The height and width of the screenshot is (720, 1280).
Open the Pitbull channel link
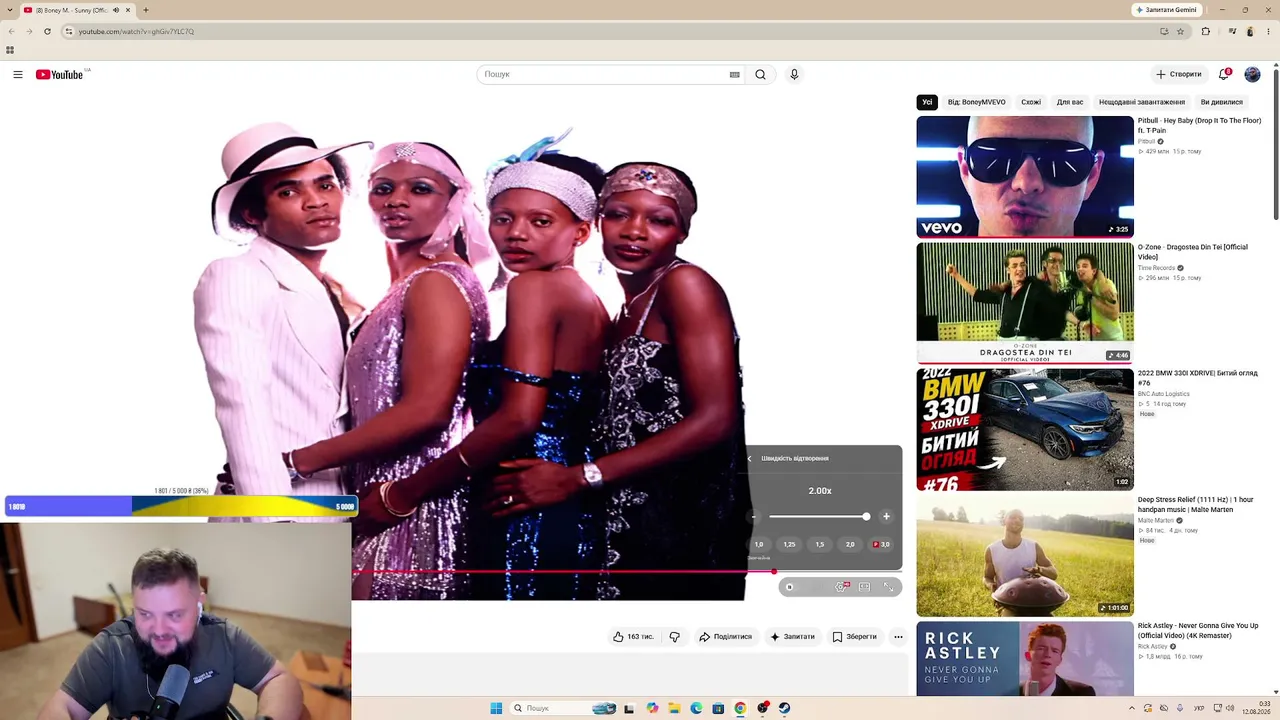click(x=1146, y=141)
